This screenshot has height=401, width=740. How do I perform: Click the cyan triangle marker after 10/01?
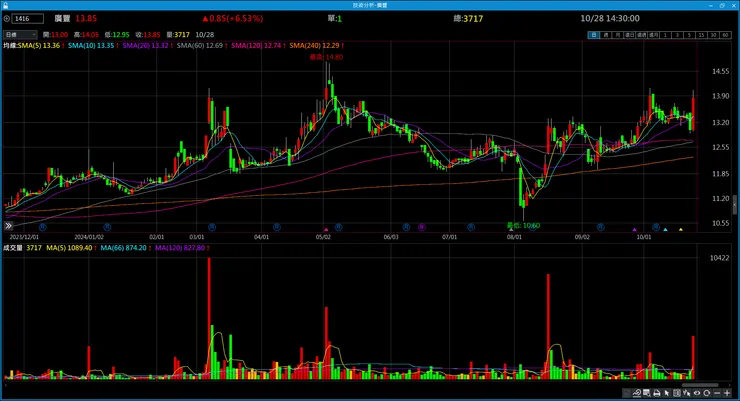coord(665,229)
